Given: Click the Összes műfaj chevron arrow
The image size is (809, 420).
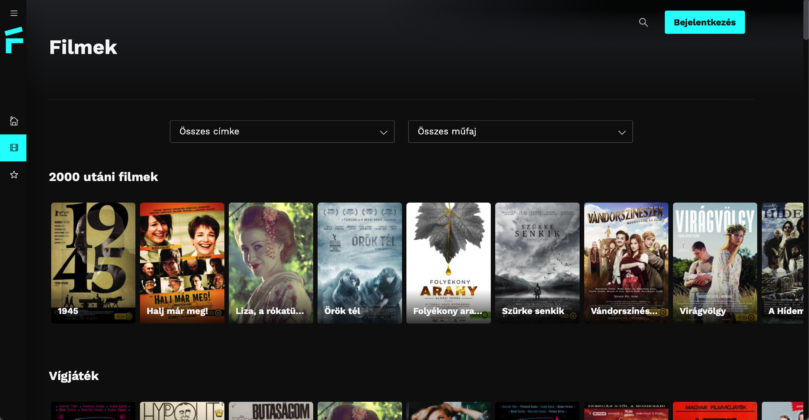Looking at the screenshot, I should [621, 132].
